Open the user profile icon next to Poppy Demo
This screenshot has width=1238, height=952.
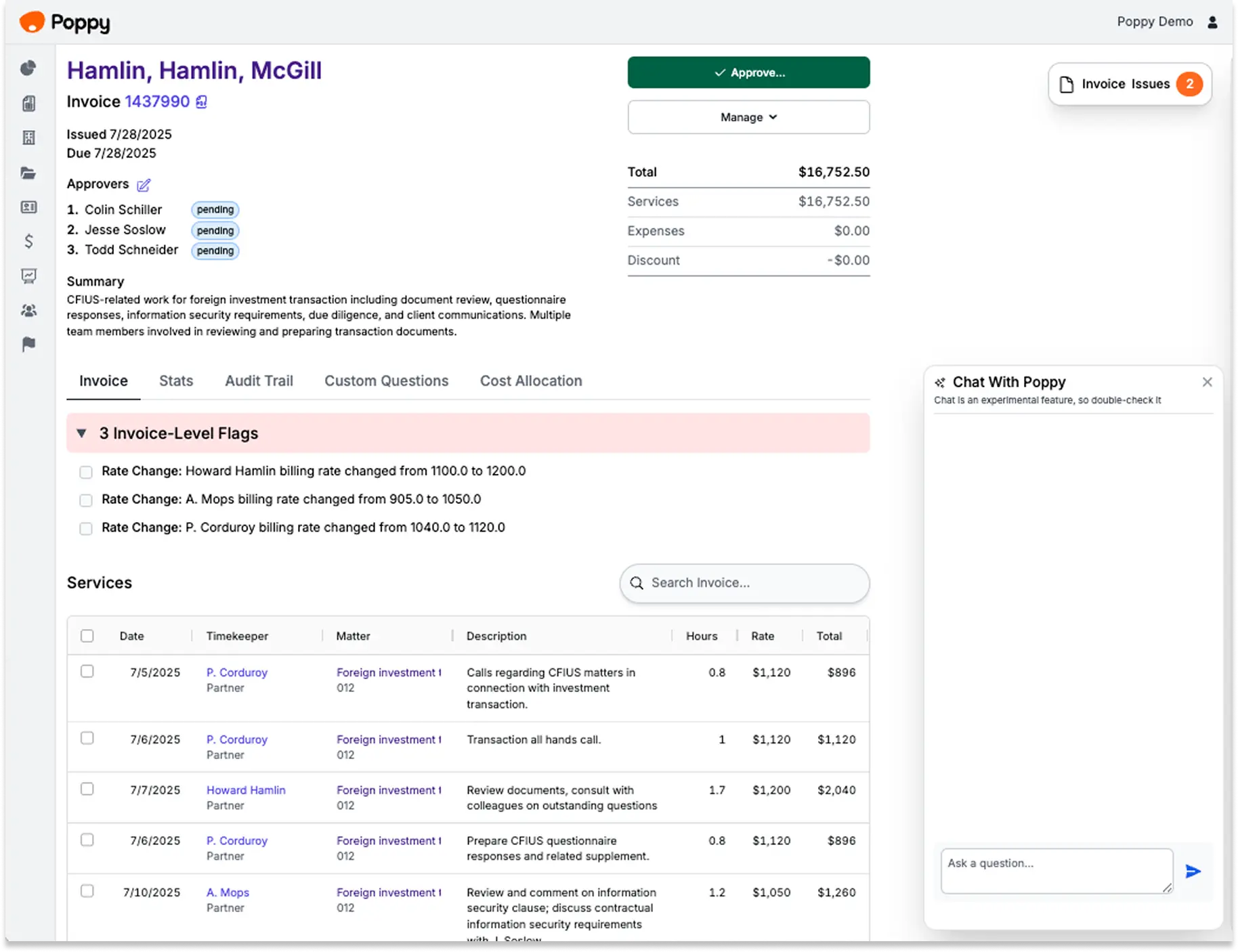(x=1212, y=22)
